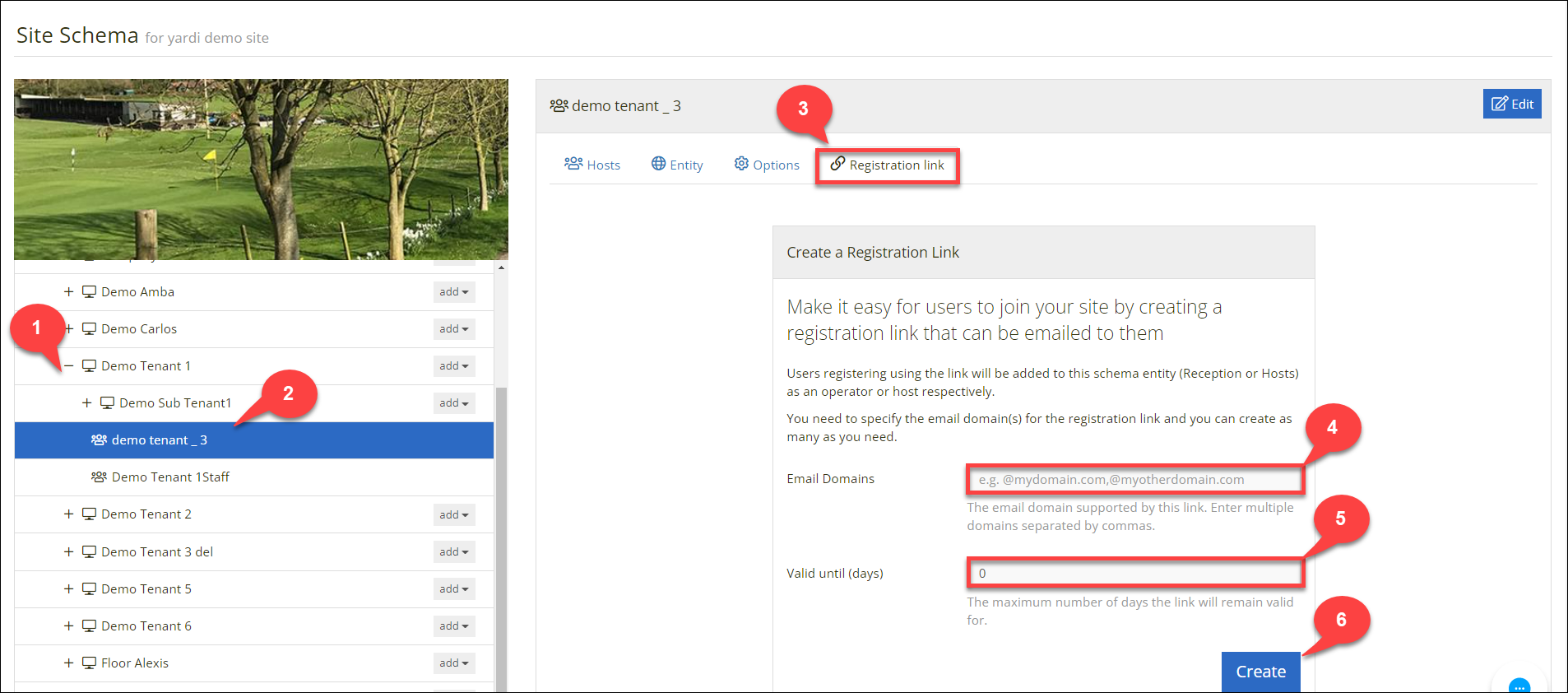Open the add dropdown for Demo Carlos
This screenshot has width=1568, height=693.
coord(454,328)
